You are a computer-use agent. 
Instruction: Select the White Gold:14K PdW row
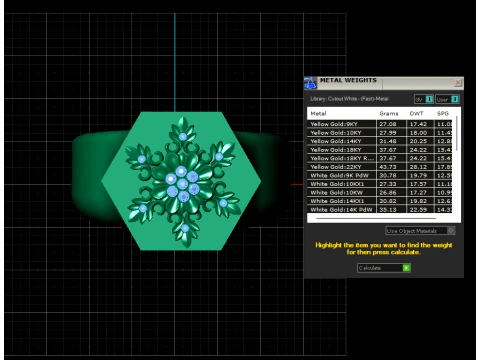pyautogui.click(x=380, y=210)
